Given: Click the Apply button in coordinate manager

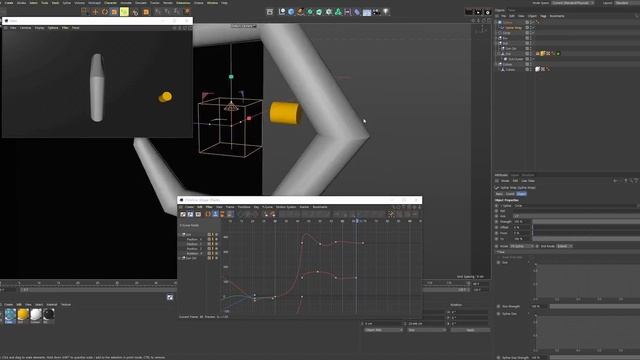Looking at the screenshot, I should point(470,330).
